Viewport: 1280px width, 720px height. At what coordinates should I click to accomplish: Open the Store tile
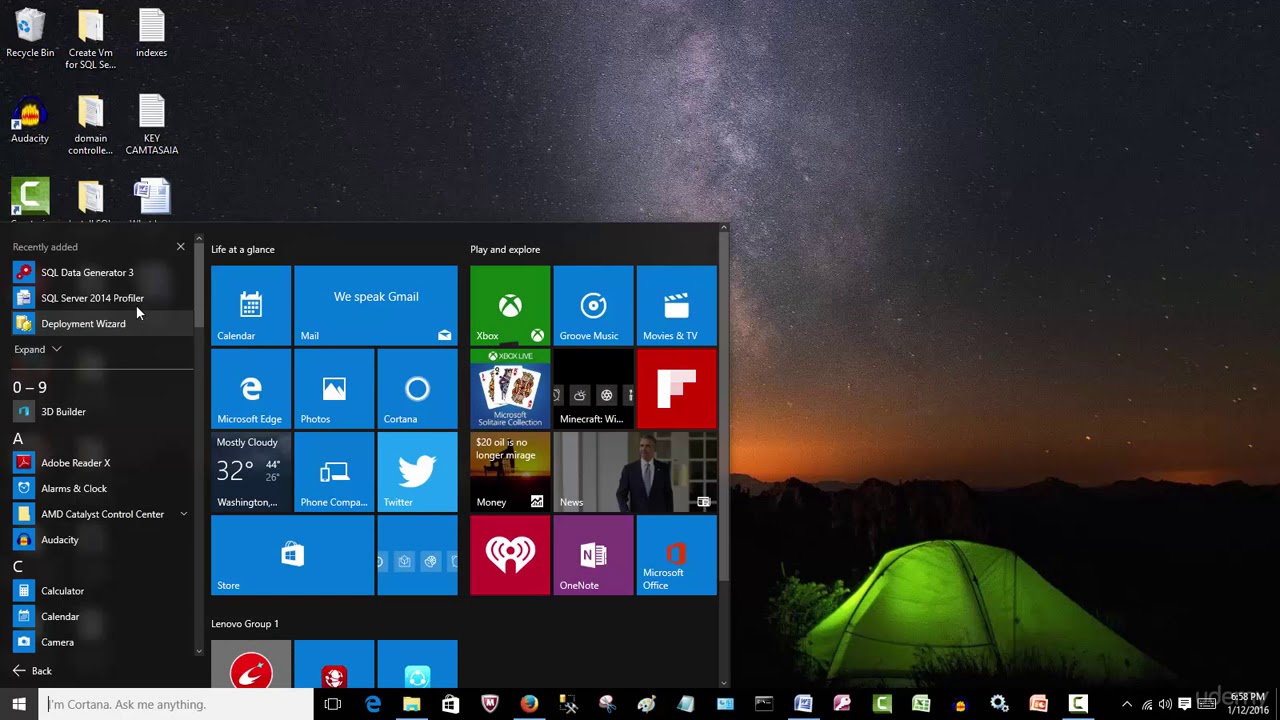[x=292, y=555]
